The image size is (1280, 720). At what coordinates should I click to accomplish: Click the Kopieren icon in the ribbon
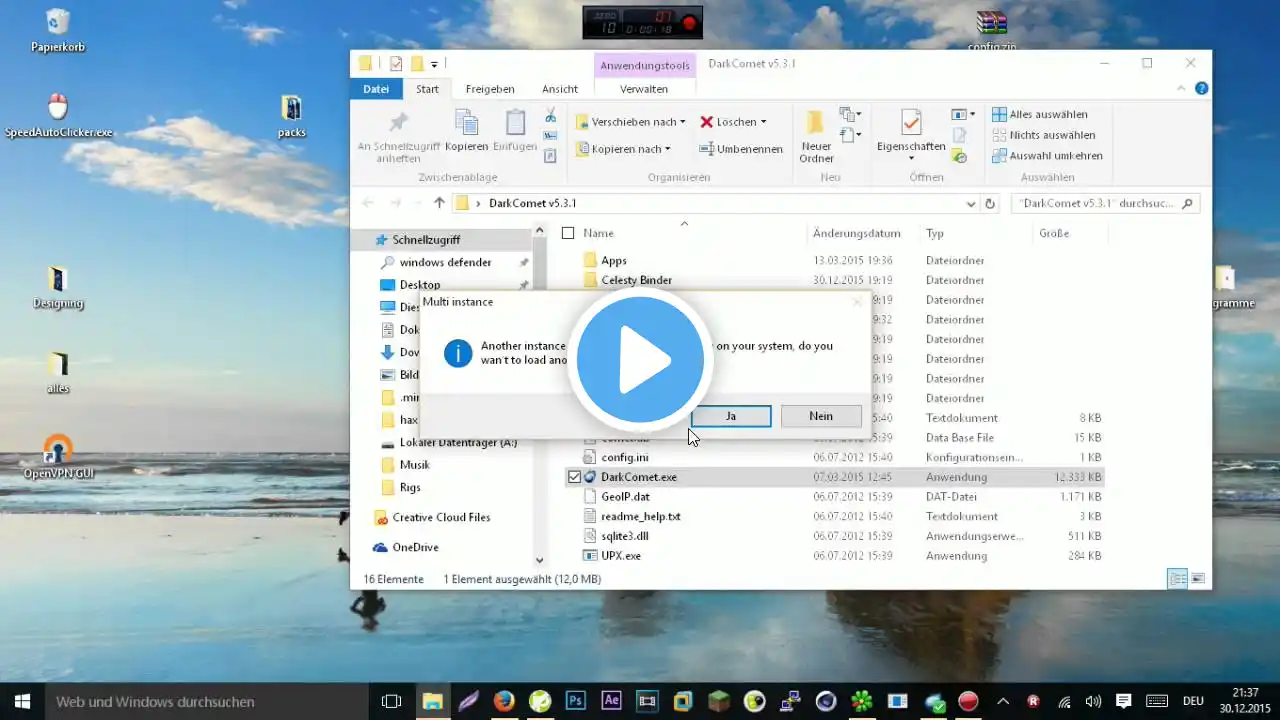tap(466, 124)
